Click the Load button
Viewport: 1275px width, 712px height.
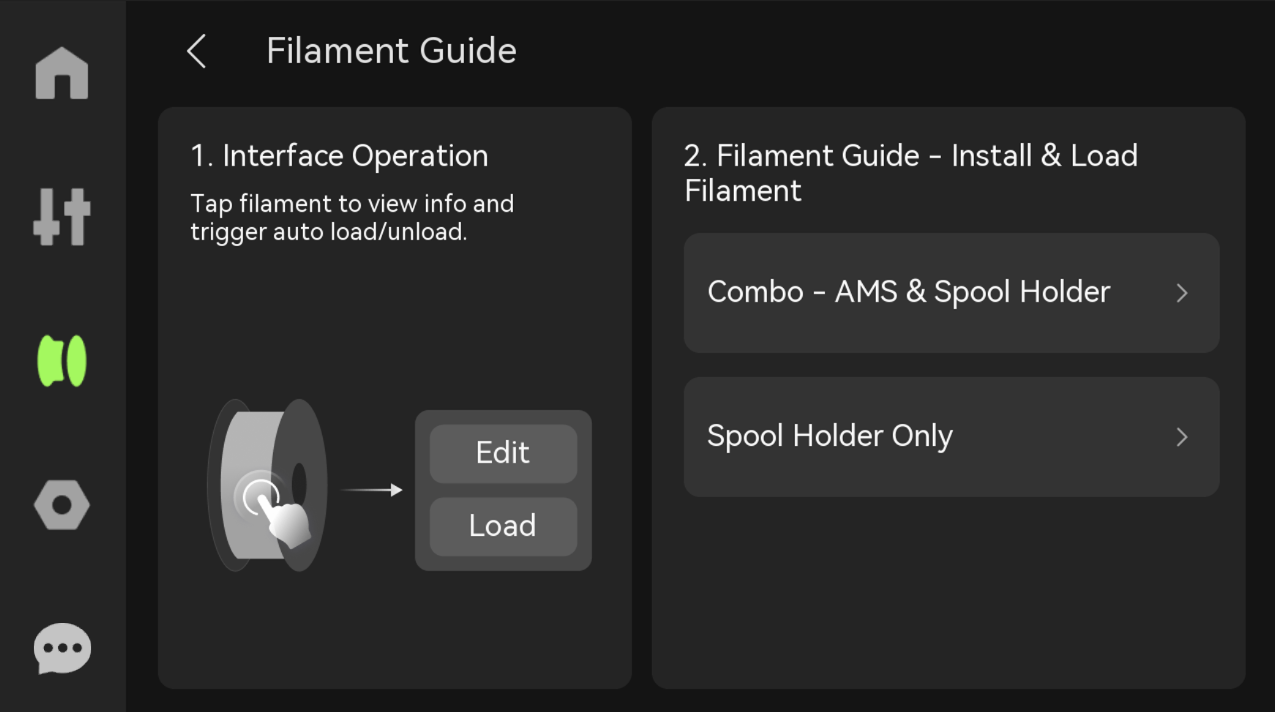coord(503,526)
